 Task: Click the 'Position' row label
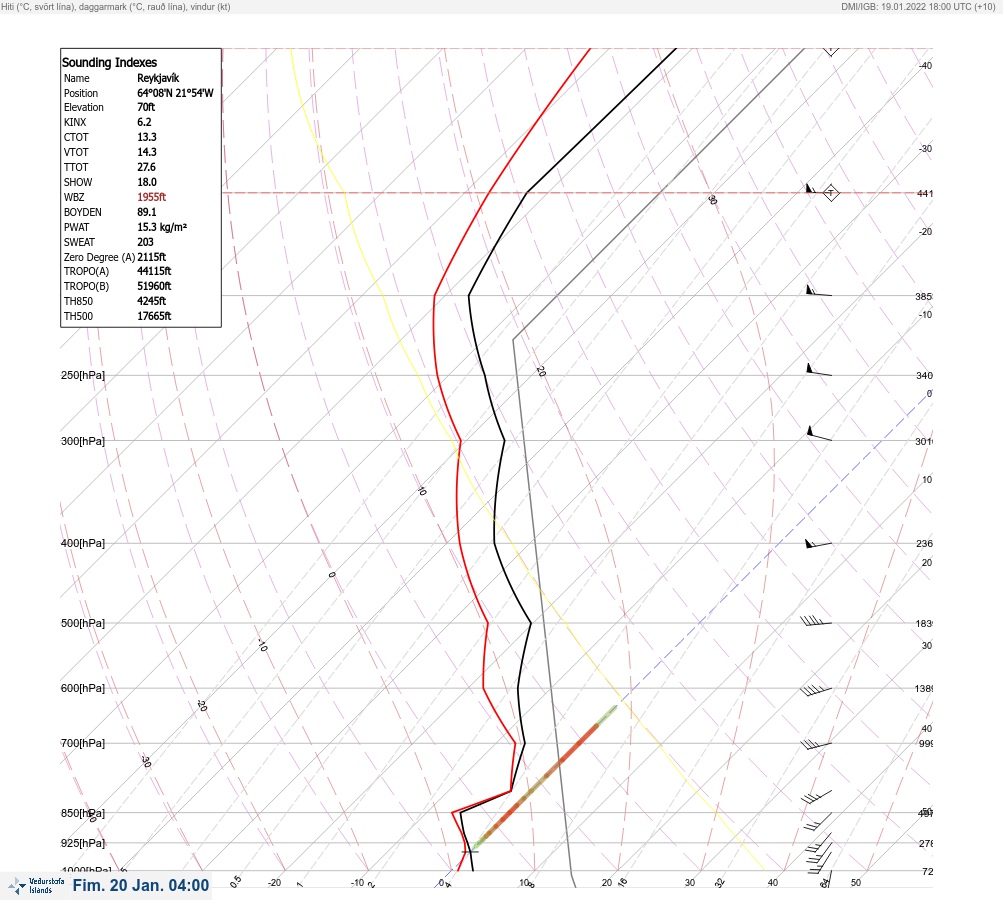(x=81, y=93)
